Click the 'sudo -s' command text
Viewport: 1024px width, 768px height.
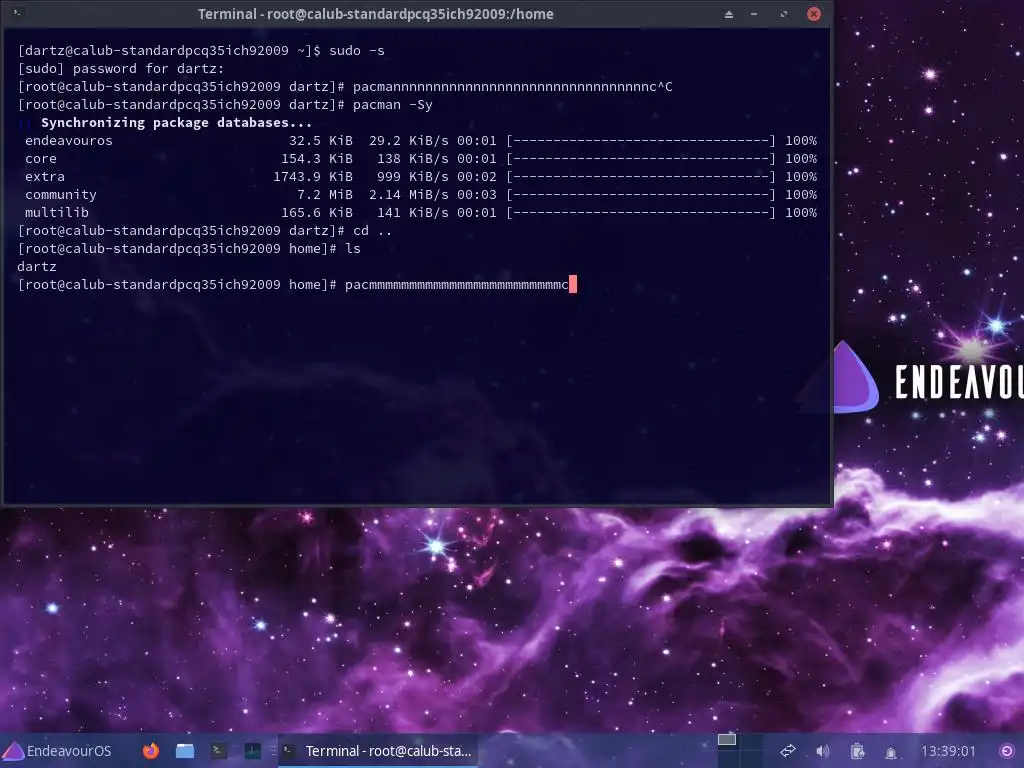pos(357,50)
